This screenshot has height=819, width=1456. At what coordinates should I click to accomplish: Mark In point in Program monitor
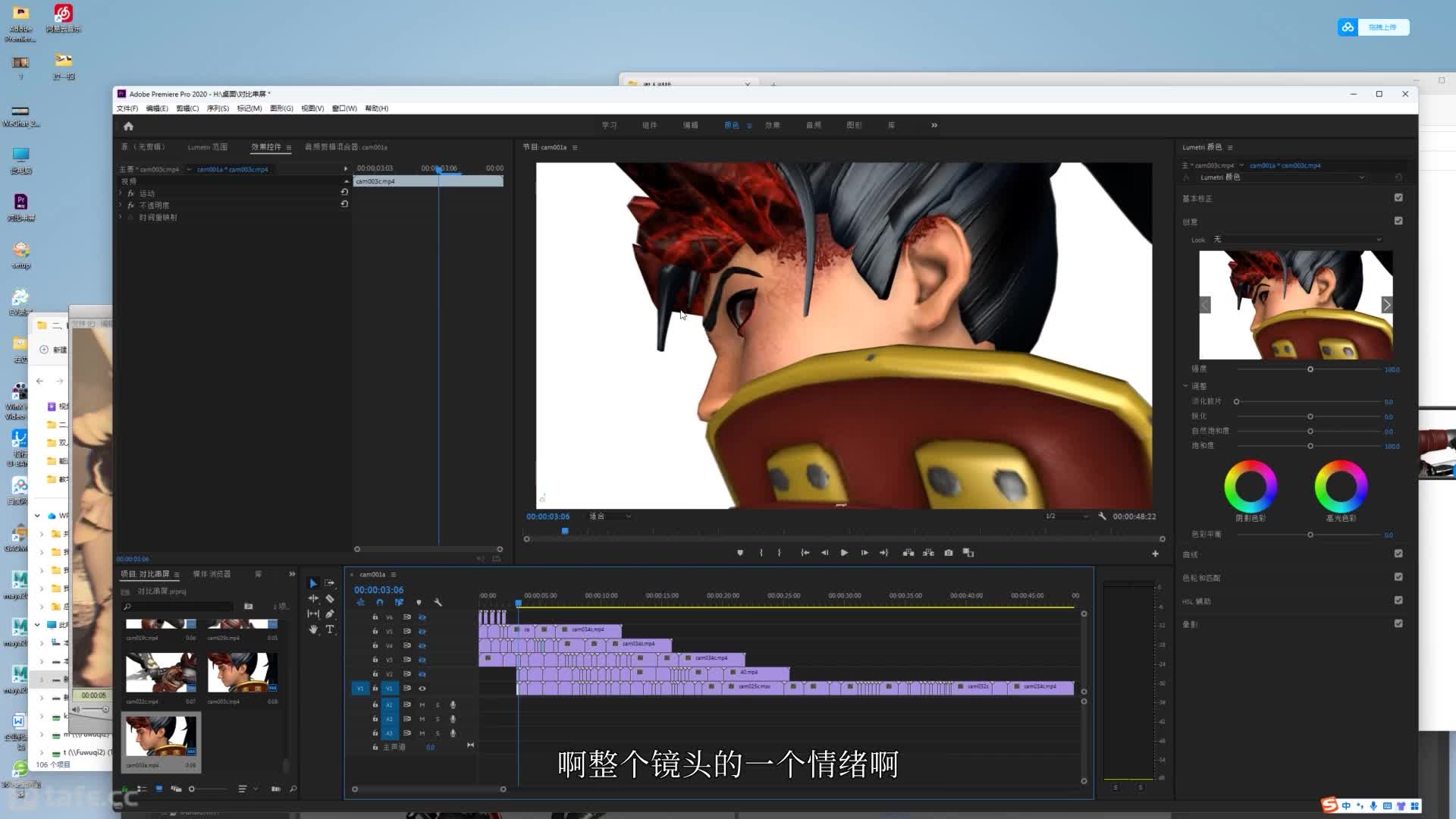[761, 553]
